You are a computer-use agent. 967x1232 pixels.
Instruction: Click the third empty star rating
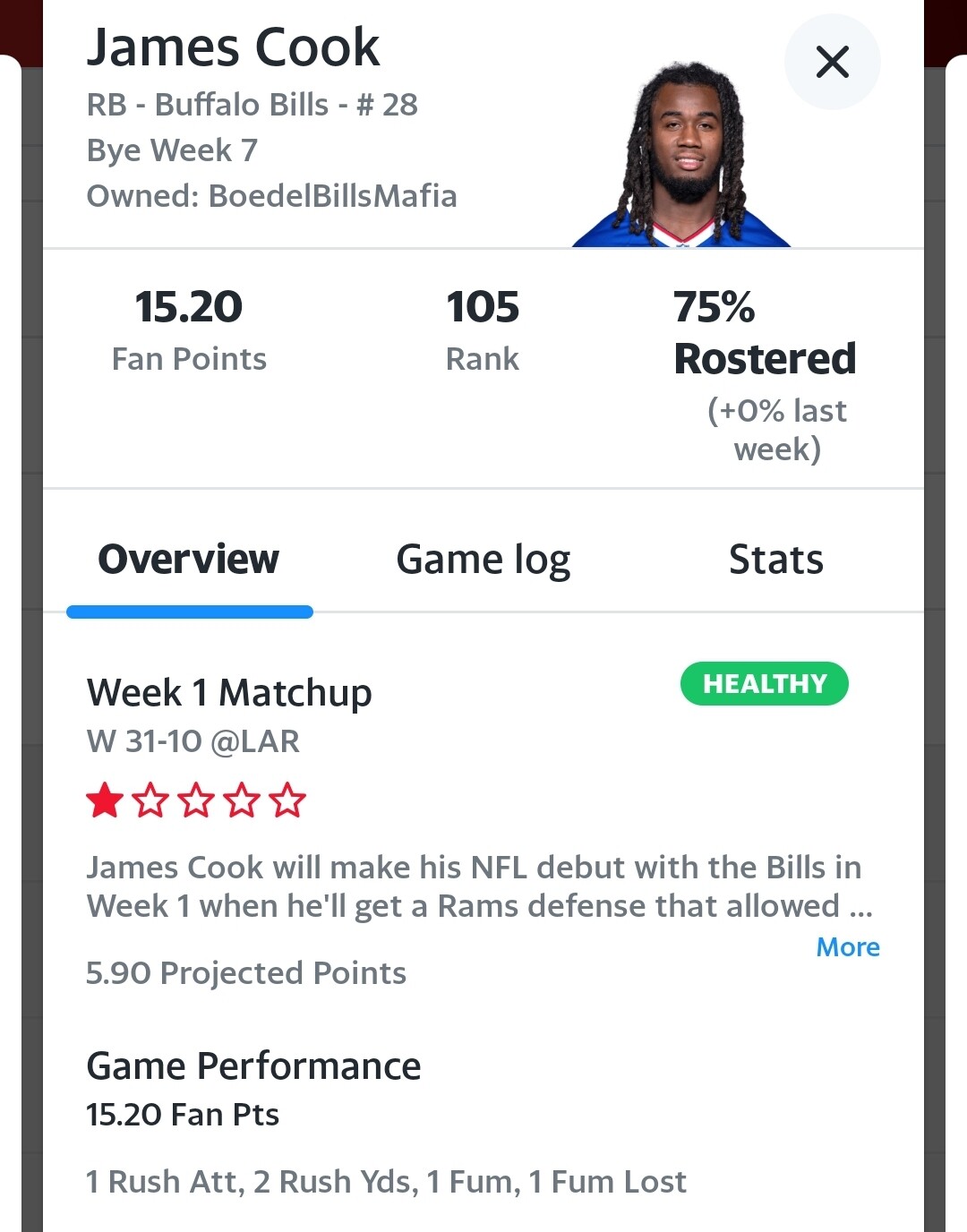click(196, 800)
